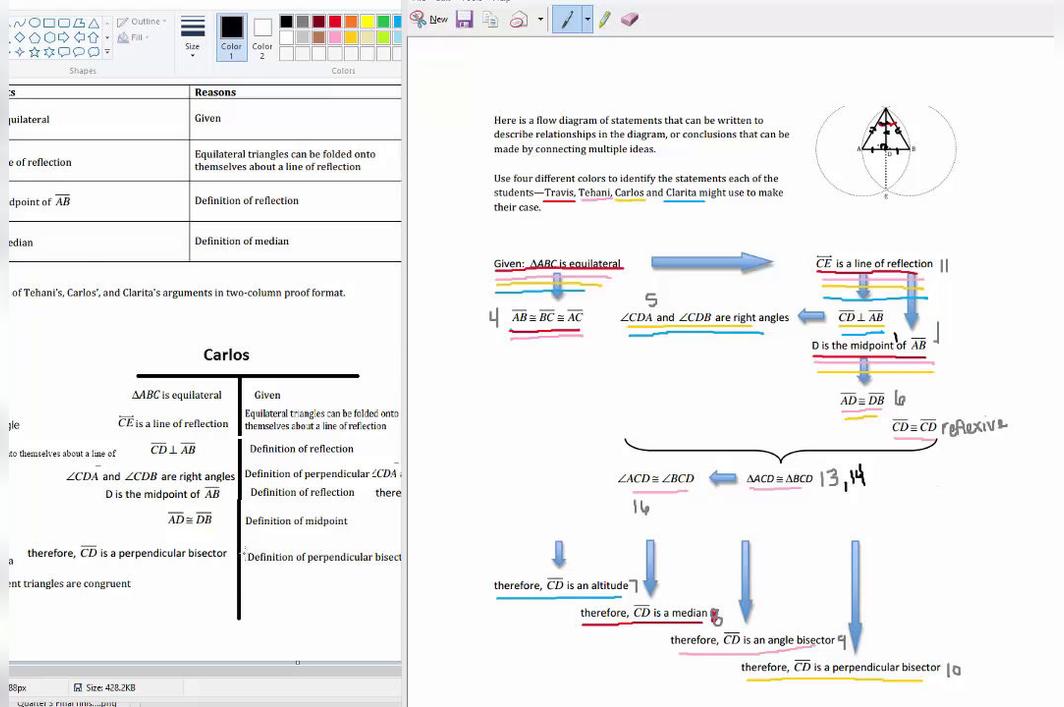The width and height of the screenshot is (1064, 707).
Task: Select the Hexagon shape in Paint
Action: (x=49, y=37)
